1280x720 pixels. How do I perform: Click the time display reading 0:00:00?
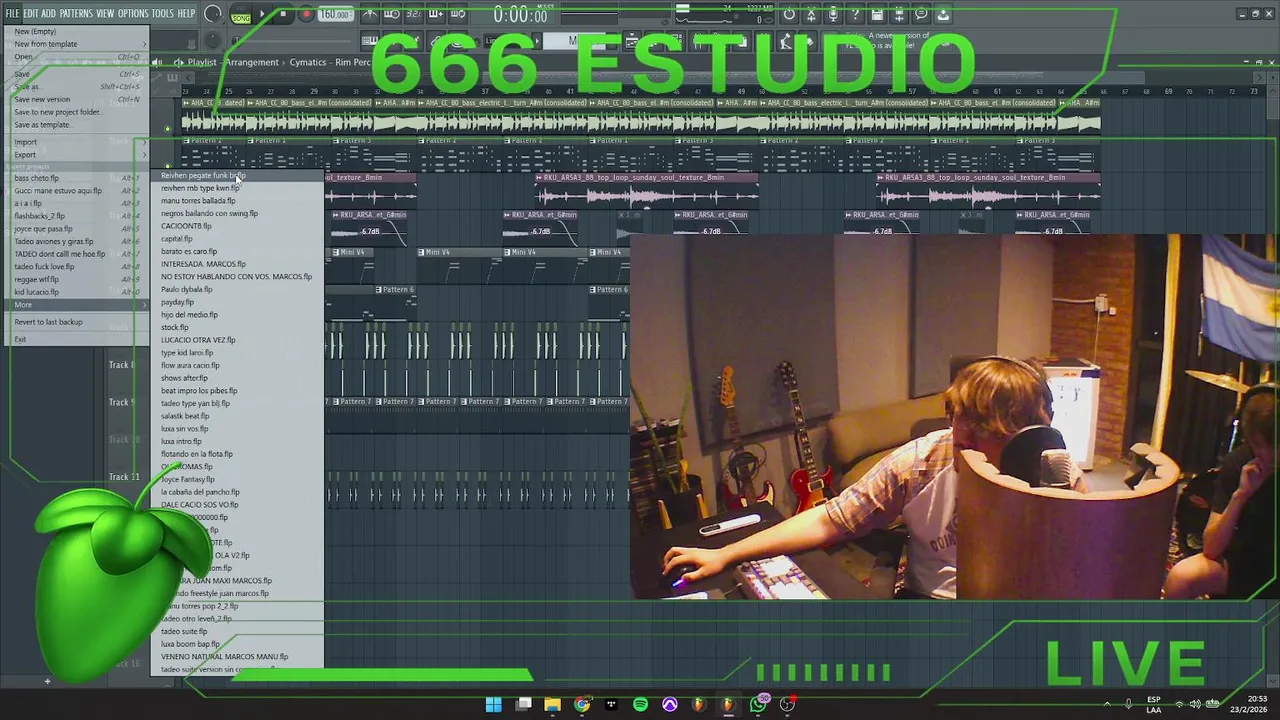520,15
